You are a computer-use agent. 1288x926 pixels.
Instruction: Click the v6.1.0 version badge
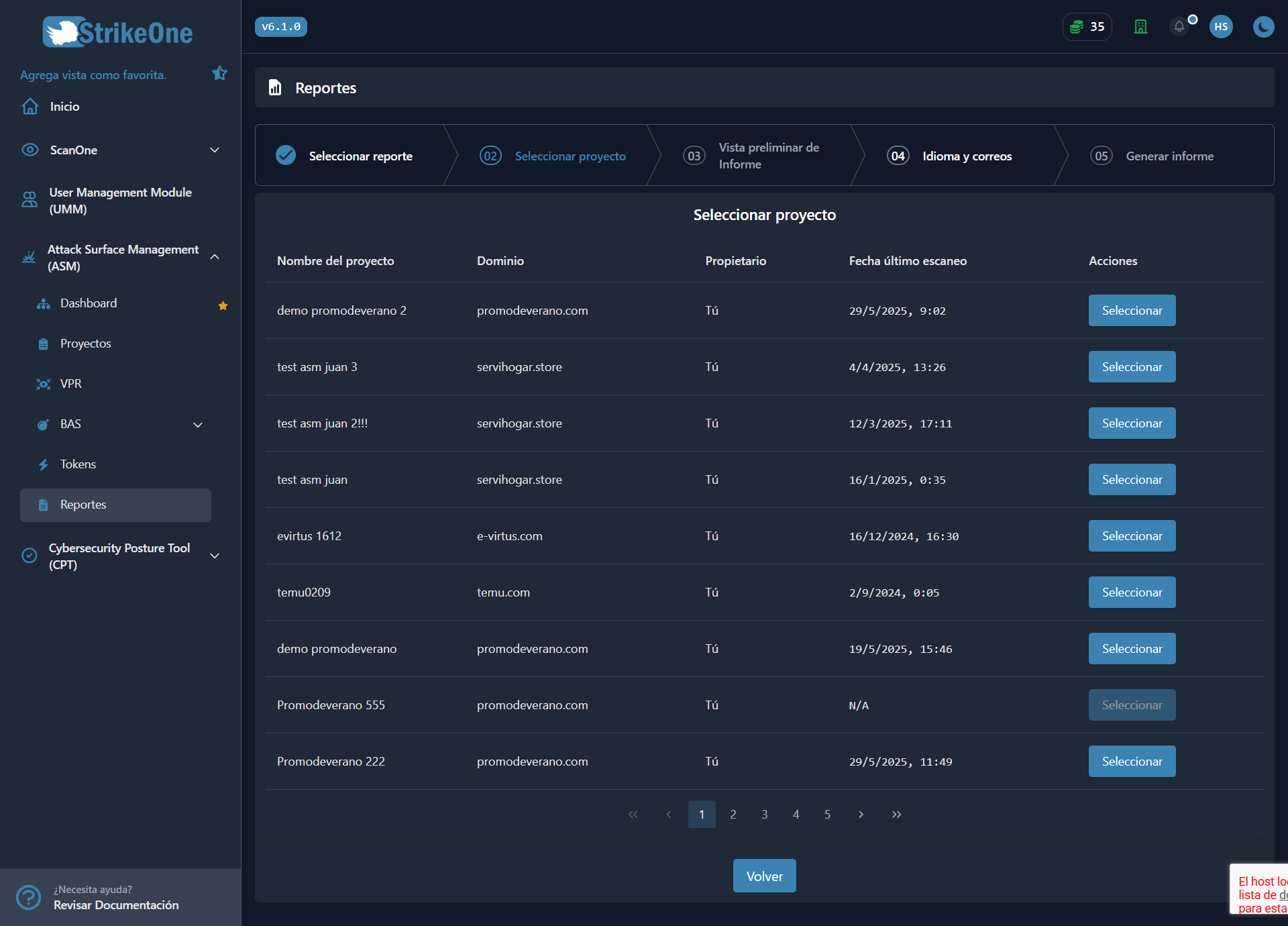[x=281, y=27]
